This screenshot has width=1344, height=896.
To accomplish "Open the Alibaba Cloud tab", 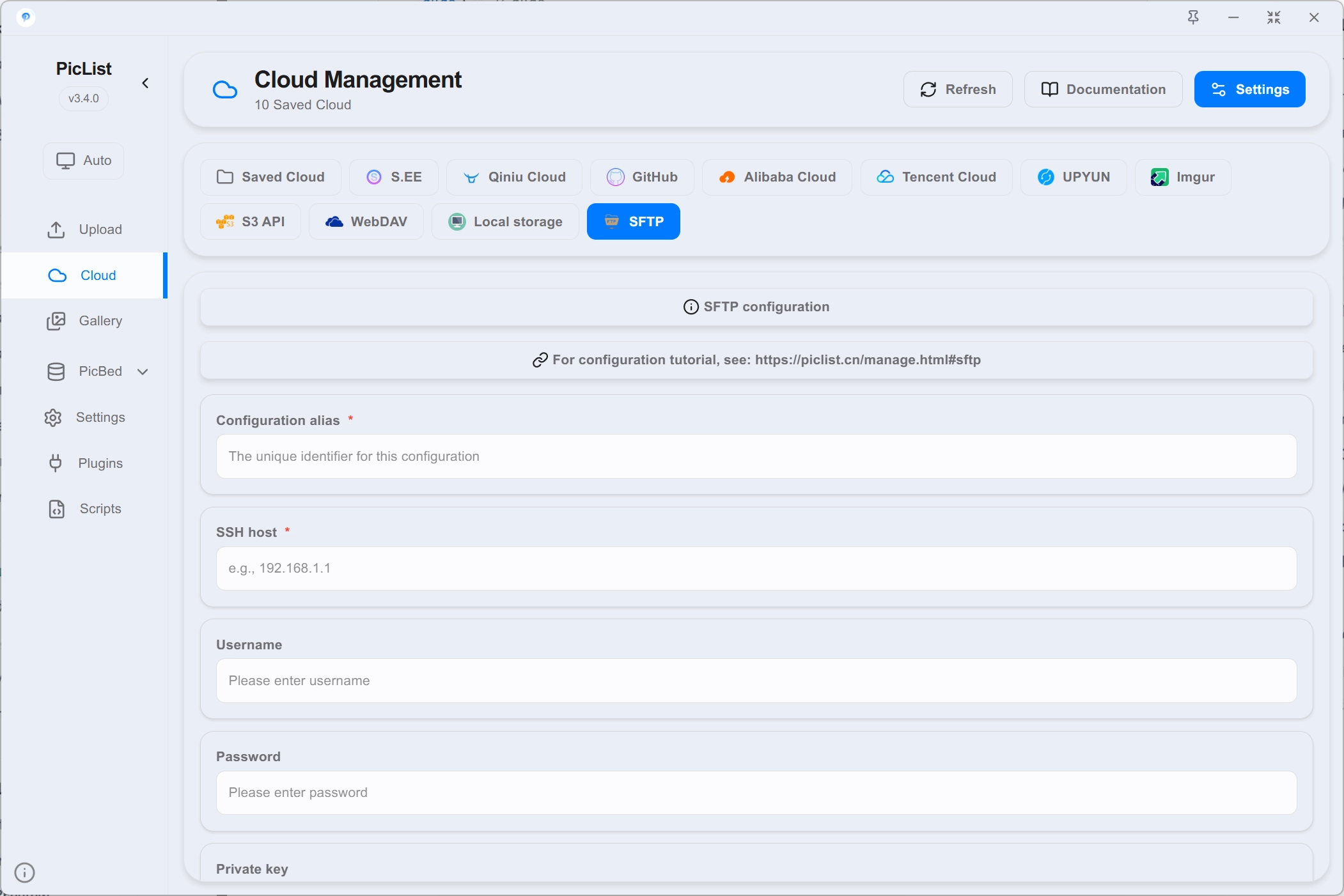I will [777, 177].
